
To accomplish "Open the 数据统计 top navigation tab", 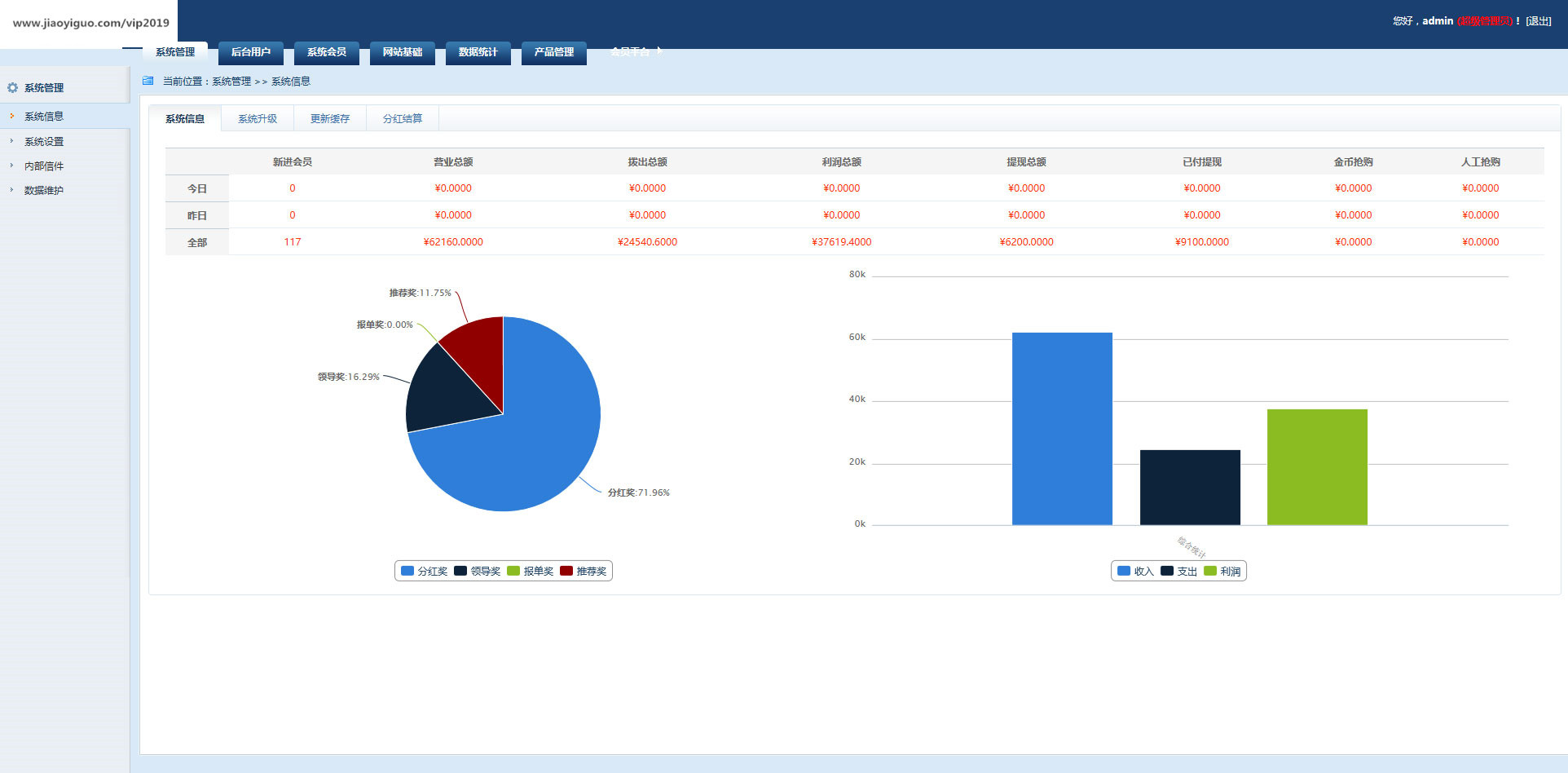I will point(478,52).
